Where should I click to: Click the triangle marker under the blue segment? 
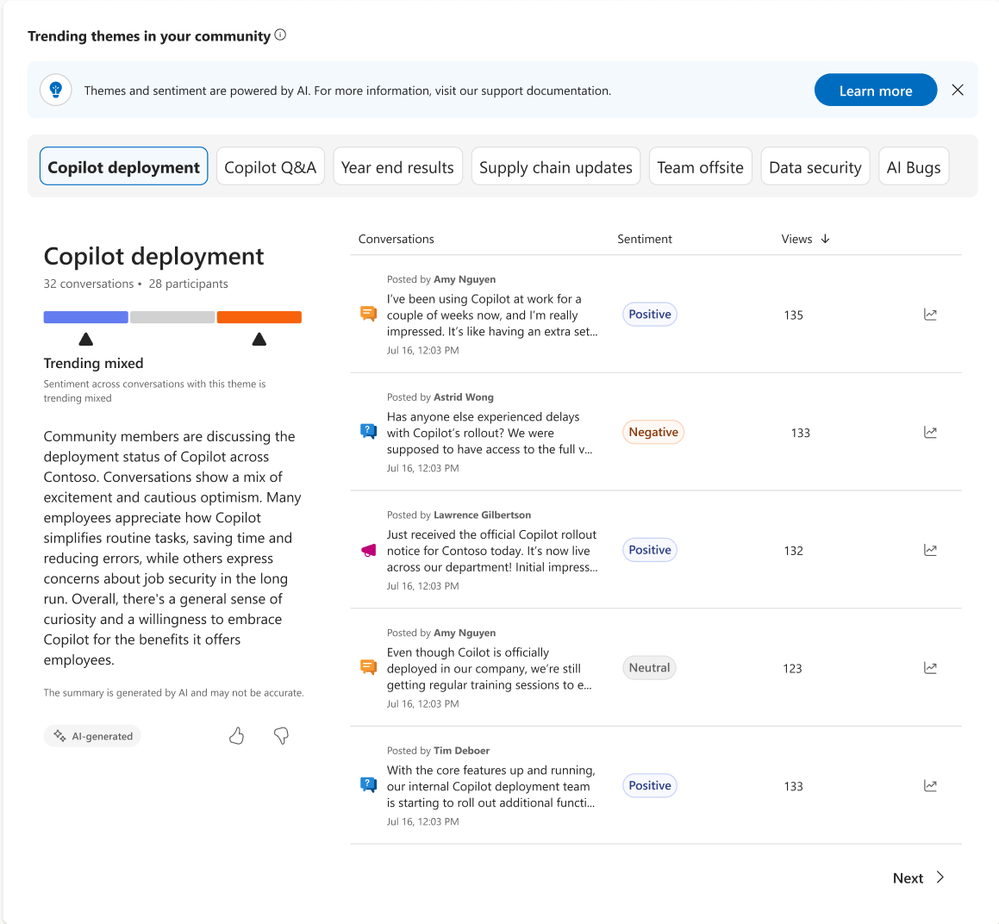pos(86,339)
